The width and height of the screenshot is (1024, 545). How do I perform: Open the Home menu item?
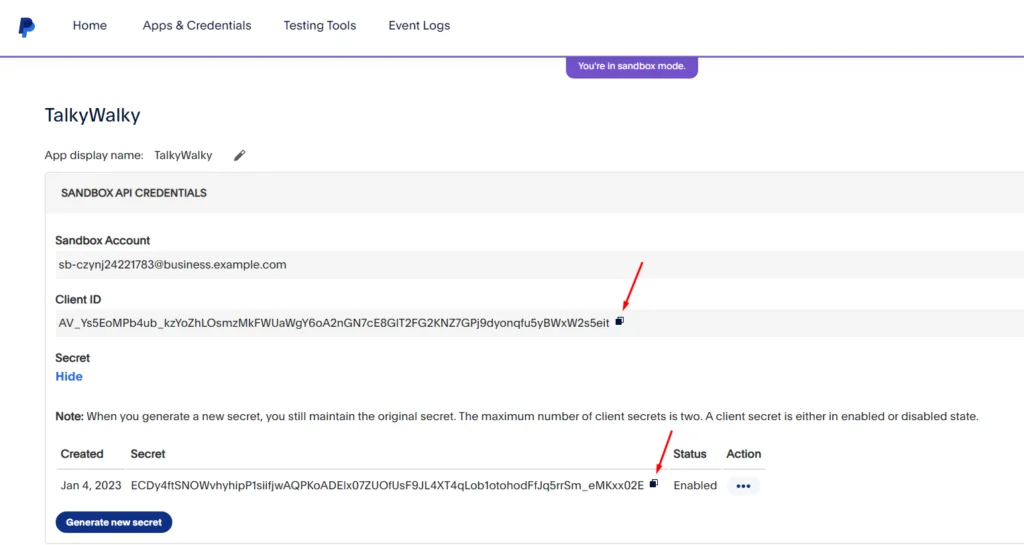click(89, 25)
